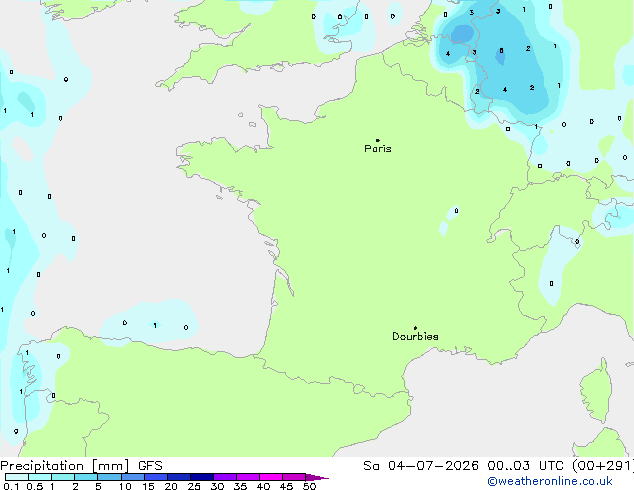The width and height of the screenshot is (634, 490).
Task: Click the '00..03 UTC' time range text
Action: 525,466
